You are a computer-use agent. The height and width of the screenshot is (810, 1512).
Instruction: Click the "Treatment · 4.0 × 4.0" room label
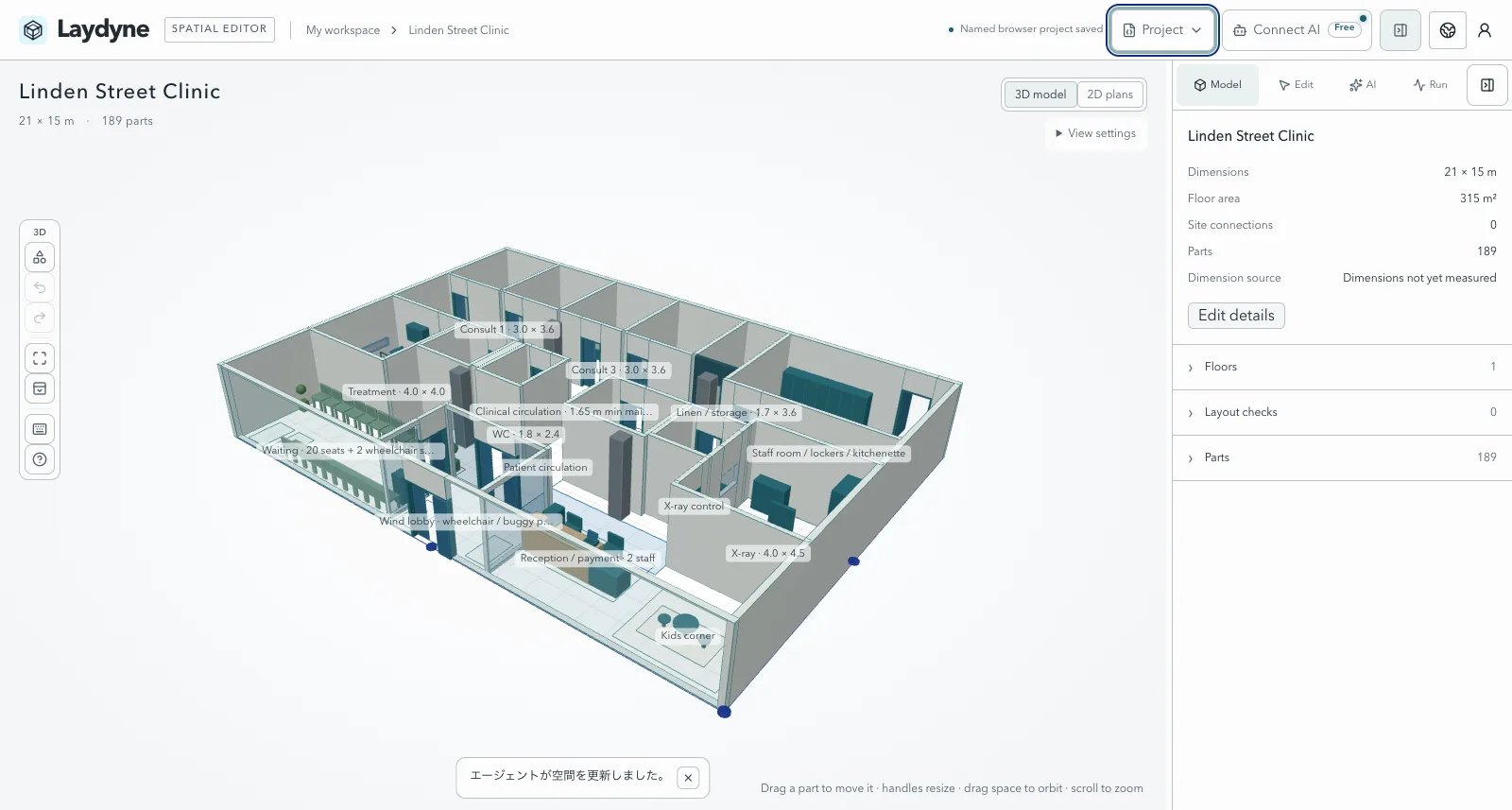click(x=396, y=392)
